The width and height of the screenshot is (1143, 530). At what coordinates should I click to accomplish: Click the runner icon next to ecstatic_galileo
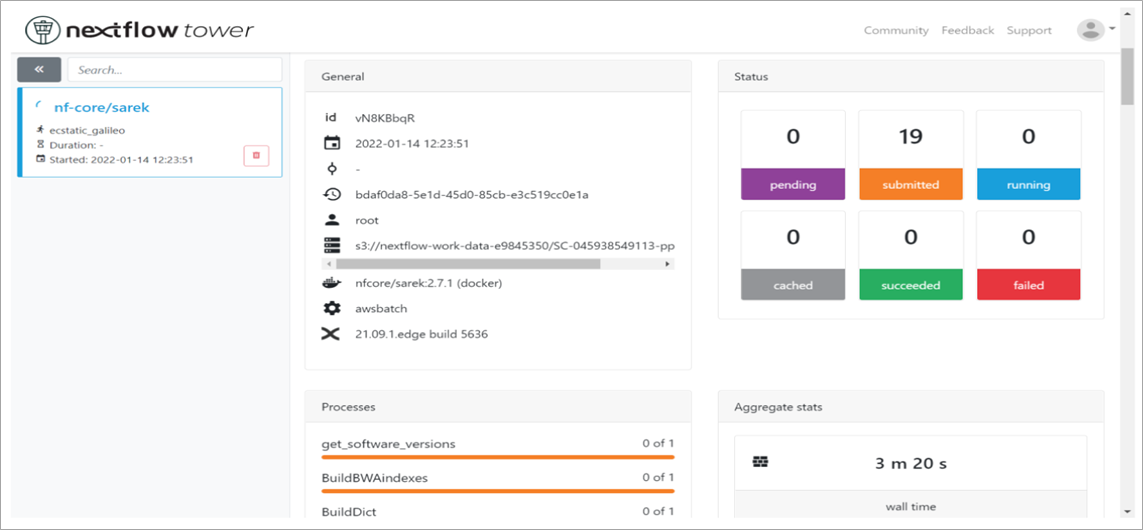pos(40,130)
